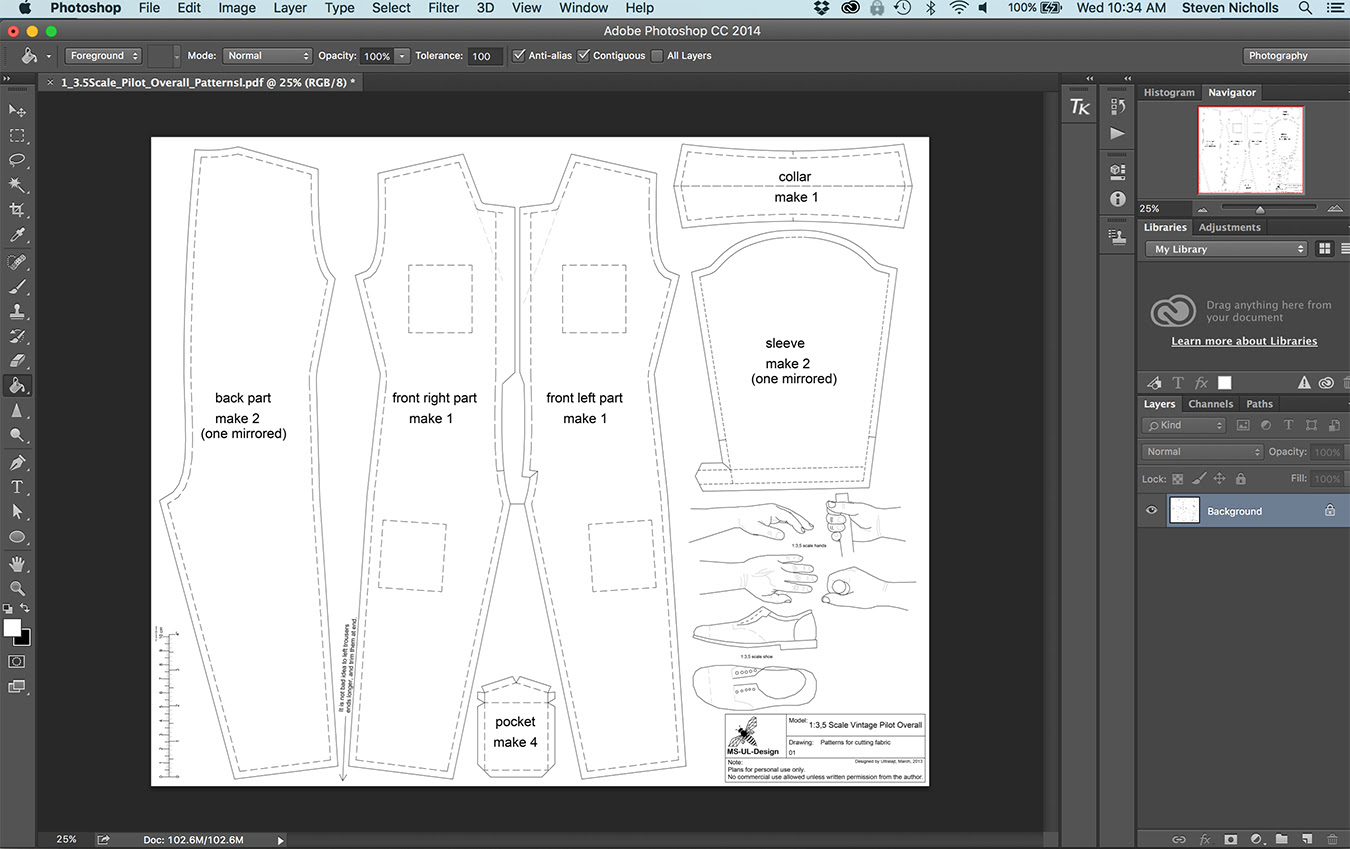Expand the My Library dropdown

[x=1227, y=249]
